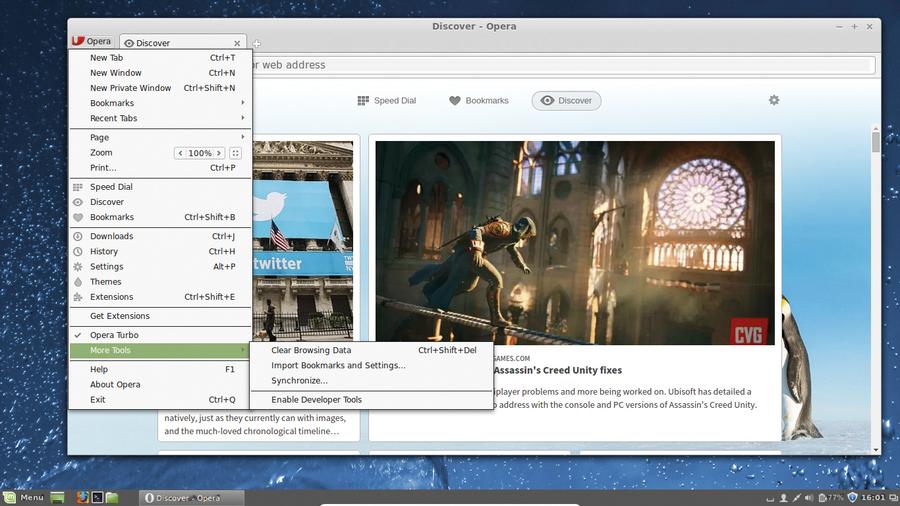Click the network tray icon
900x506 pixels.
(796, 498)
